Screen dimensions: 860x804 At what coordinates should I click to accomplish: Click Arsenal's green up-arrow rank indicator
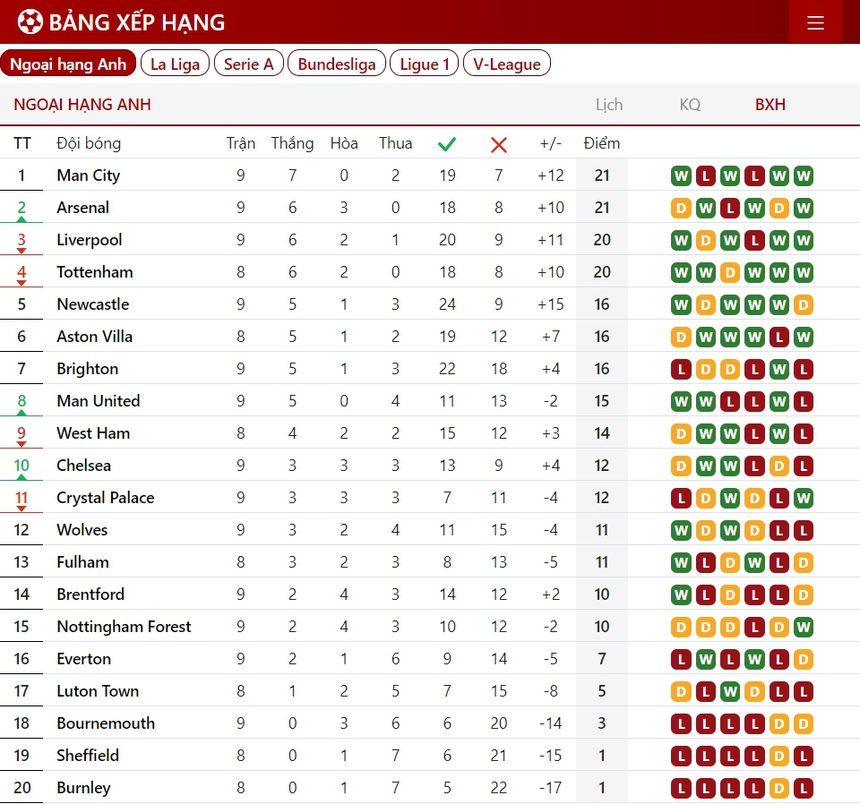point(22,219)
